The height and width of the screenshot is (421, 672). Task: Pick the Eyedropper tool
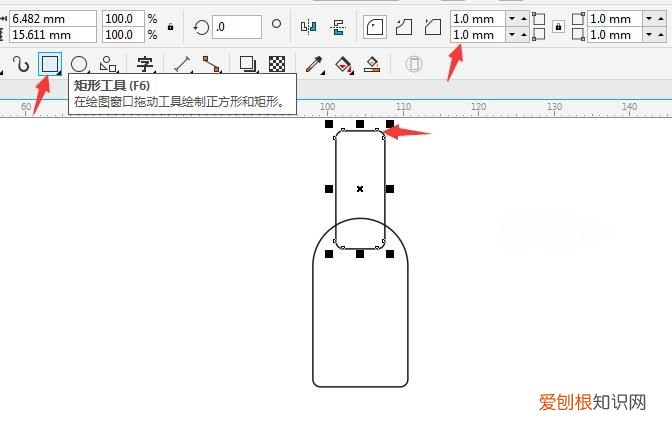pos(313,65)
